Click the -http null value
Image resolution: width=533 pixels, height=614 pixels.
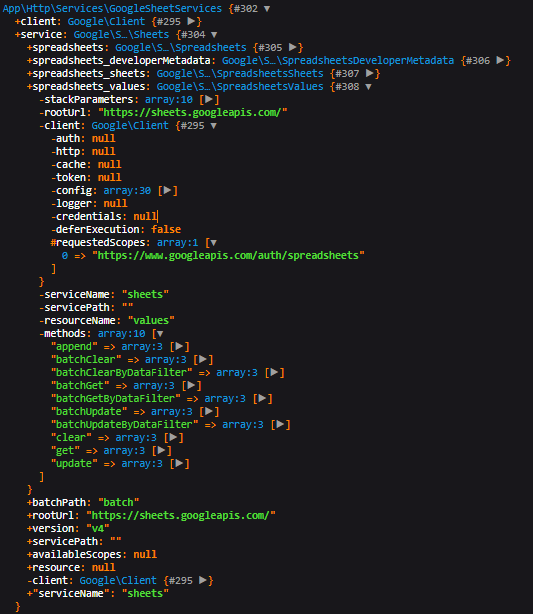[103, 152]
